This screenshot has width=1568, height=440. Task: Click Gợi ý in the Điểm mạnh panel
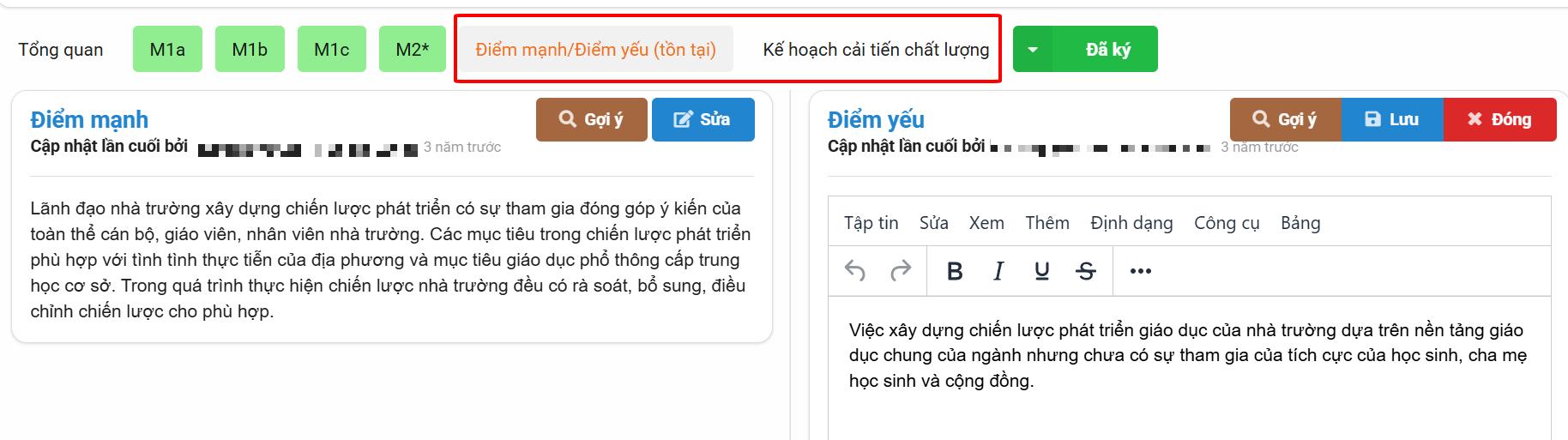(x=591, y=119)
